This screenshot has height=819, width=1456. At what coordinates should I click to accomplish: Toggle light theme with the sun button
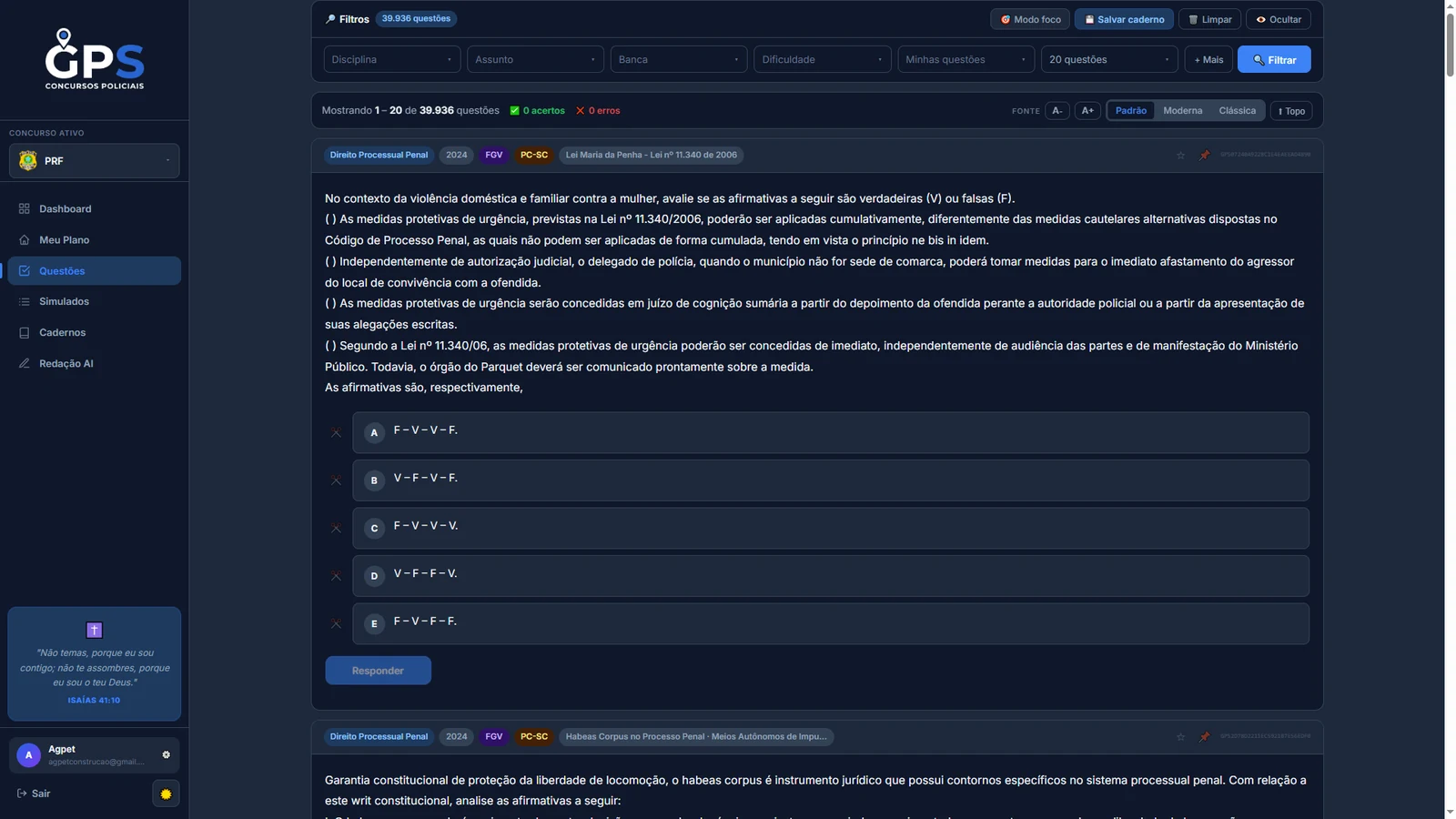click(166, 794)
